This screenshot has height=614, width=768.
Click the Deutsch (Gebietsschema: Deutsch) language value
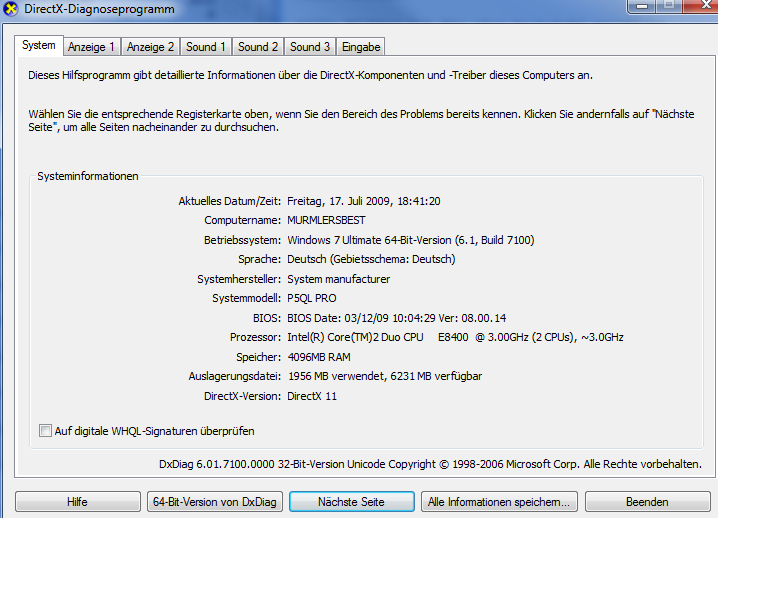[x=371, y=259]
